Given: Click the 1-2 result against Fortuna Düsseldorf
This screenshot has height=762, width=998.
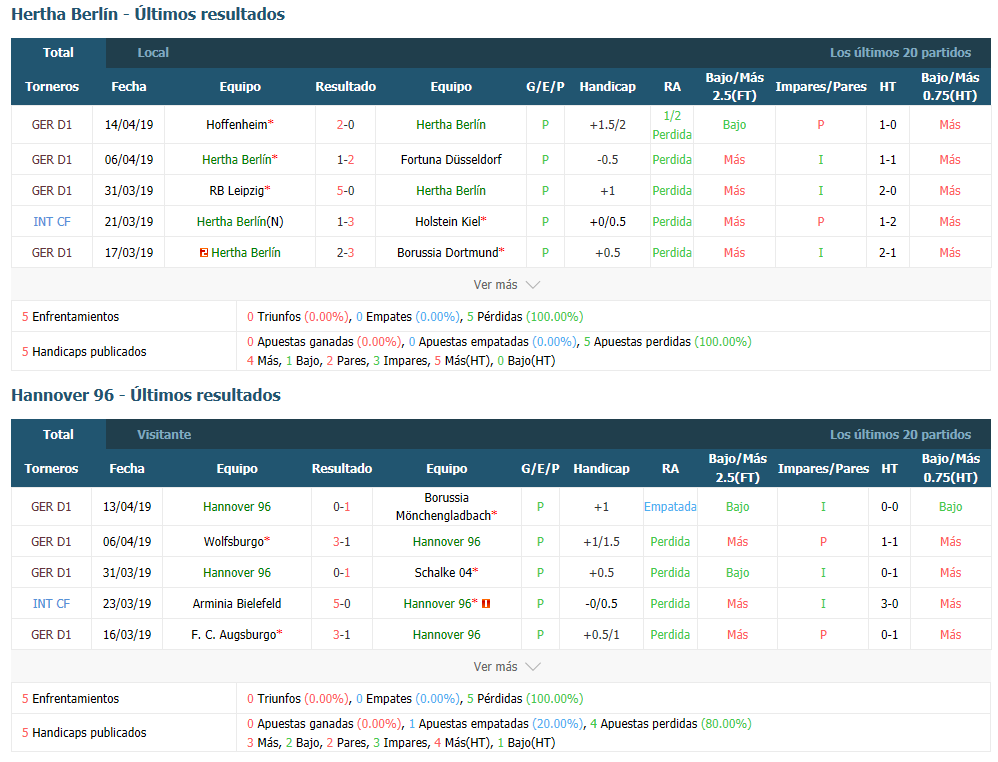Looking at the screenshot, I should pyautogui.click(x=346, y=160).
